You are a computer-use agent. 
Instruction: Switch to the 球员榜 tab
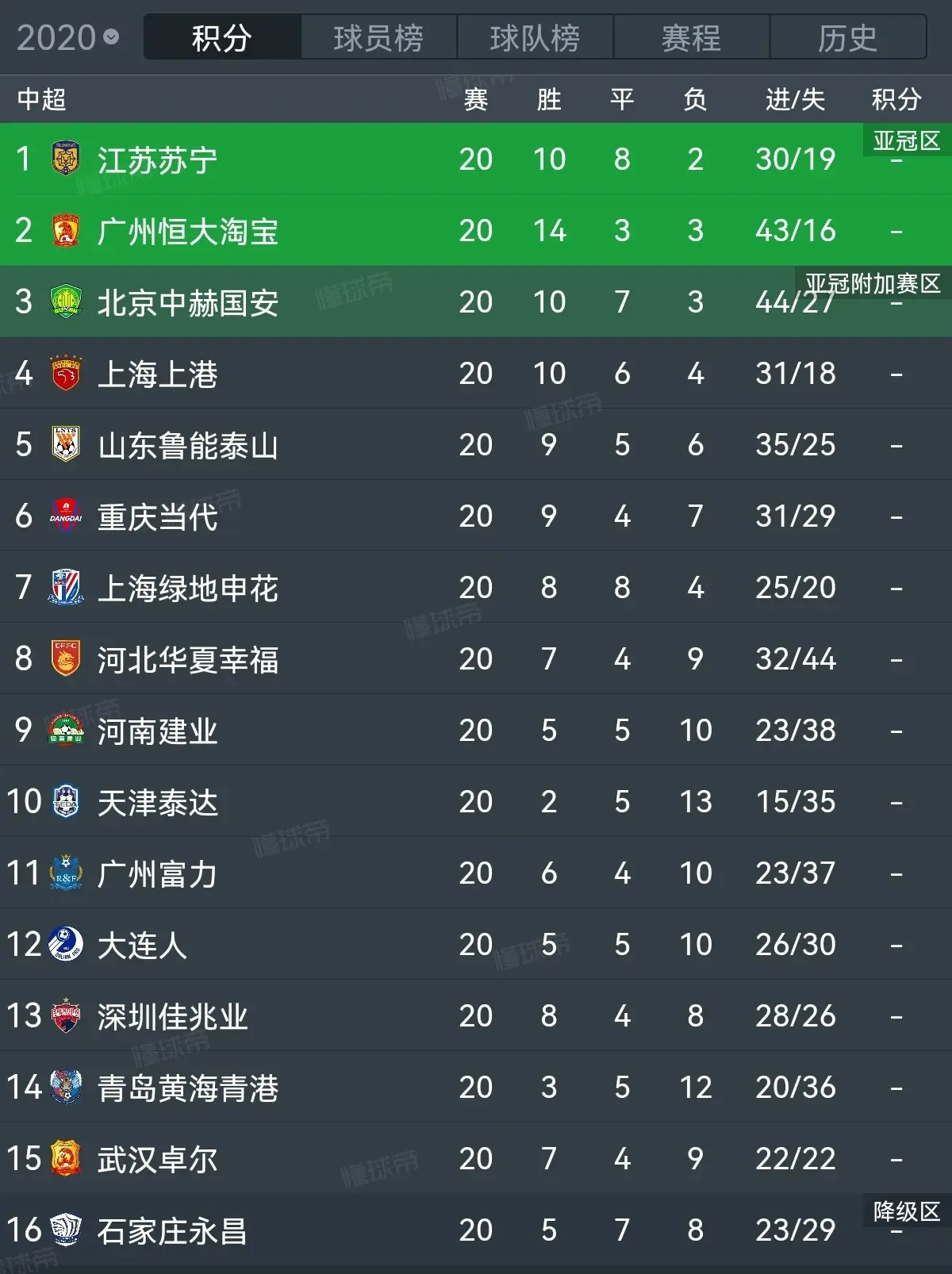pyautogui.click(x=378, y=37)
